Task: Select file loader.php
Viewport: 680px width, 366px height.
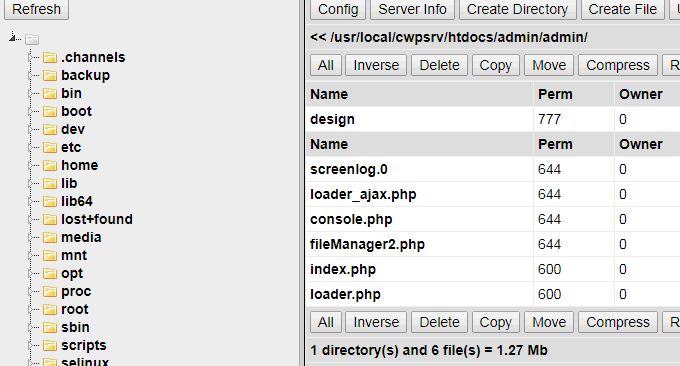Action: [x=345, y=294]
